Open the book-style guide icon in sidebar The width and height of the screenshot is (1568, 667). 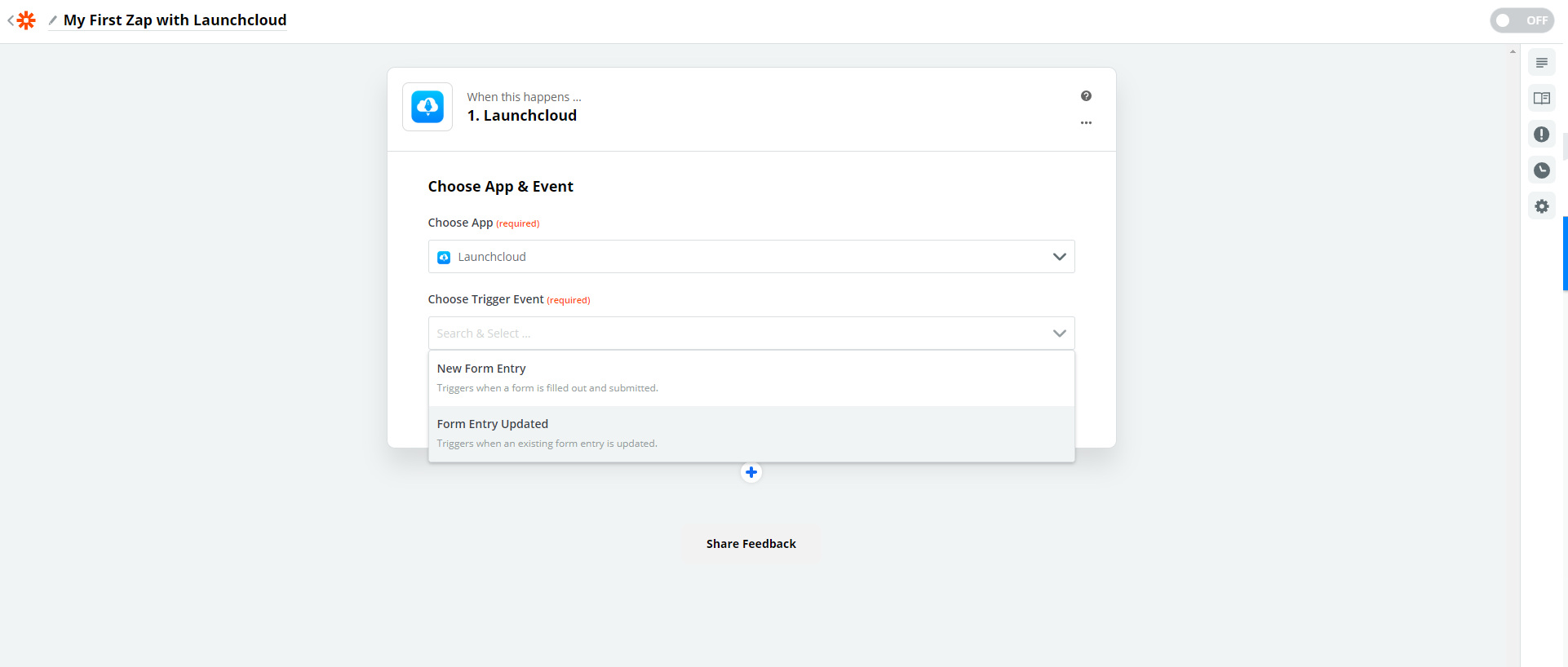(x=1541, y=99)
